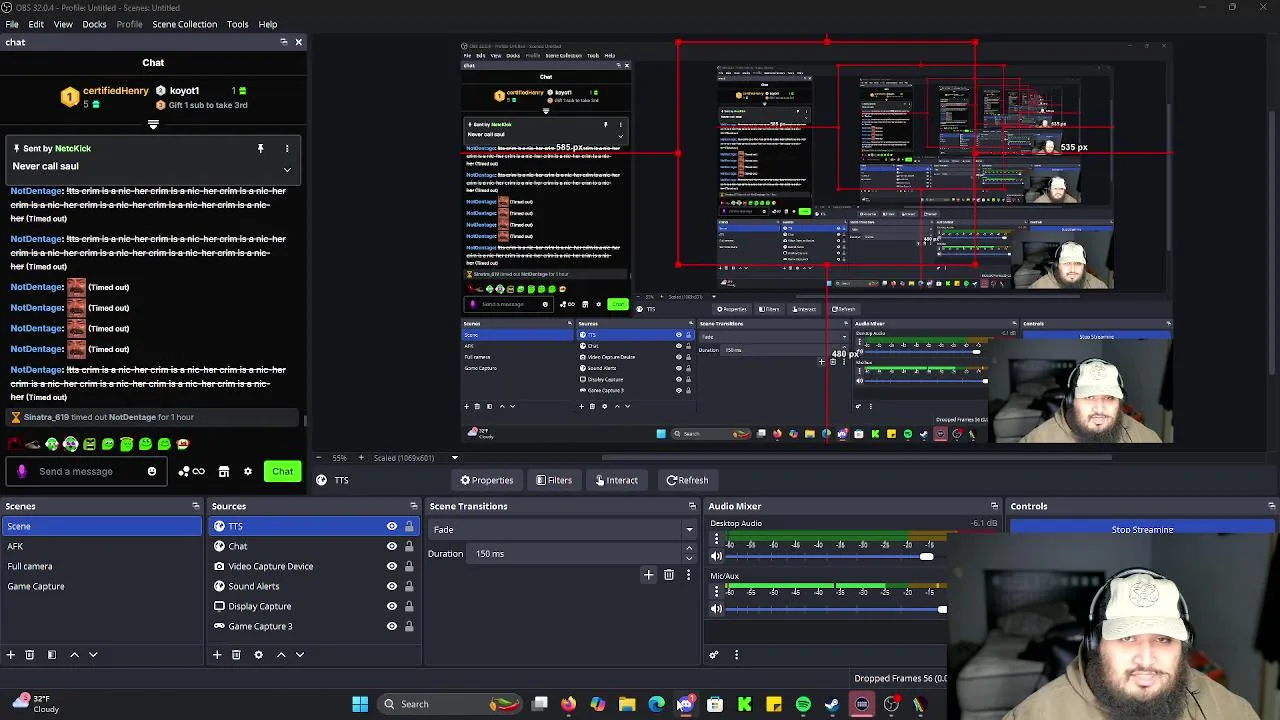
Task: Increase the transition duration with the up arrow
Action: [x=688, y=549]
